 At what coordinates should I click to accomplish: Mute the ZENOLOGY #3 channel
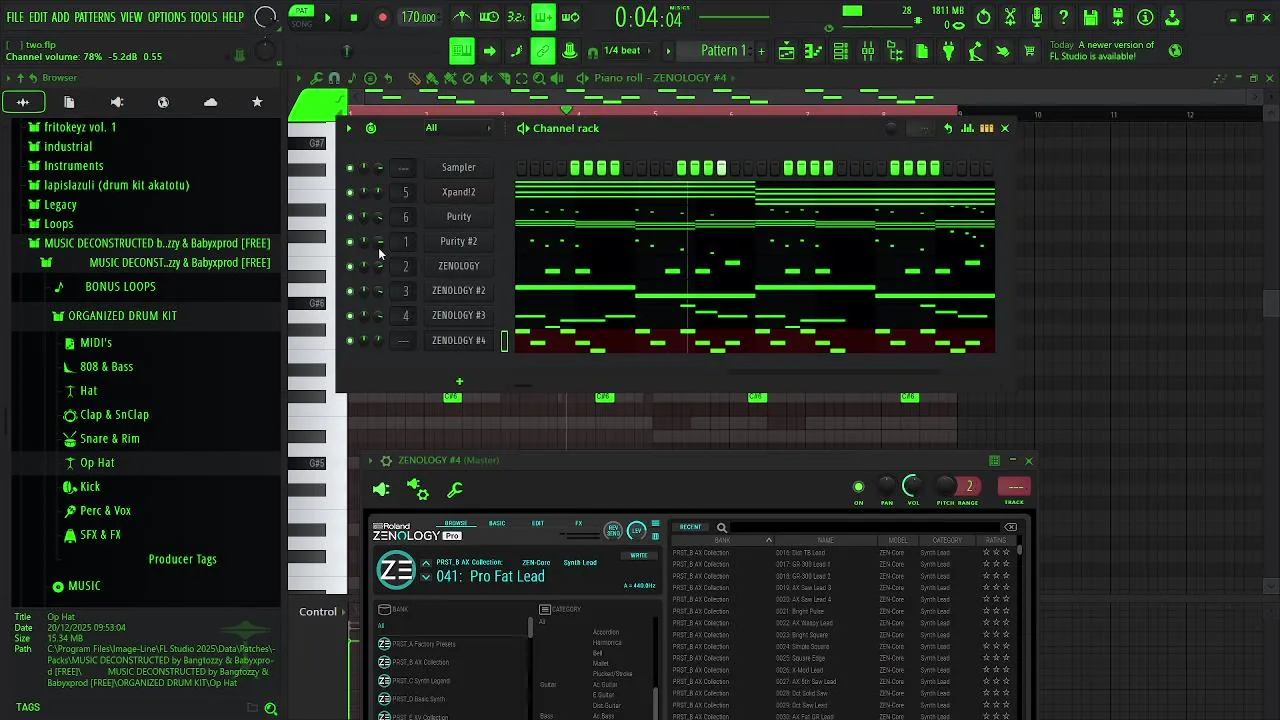point(349,316)
